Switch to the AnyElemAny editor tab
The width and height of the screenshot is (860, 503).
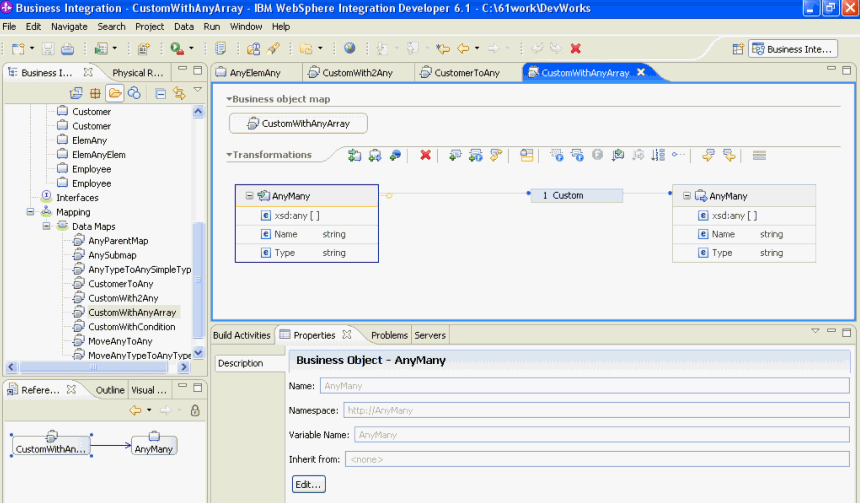click(255, 72)
